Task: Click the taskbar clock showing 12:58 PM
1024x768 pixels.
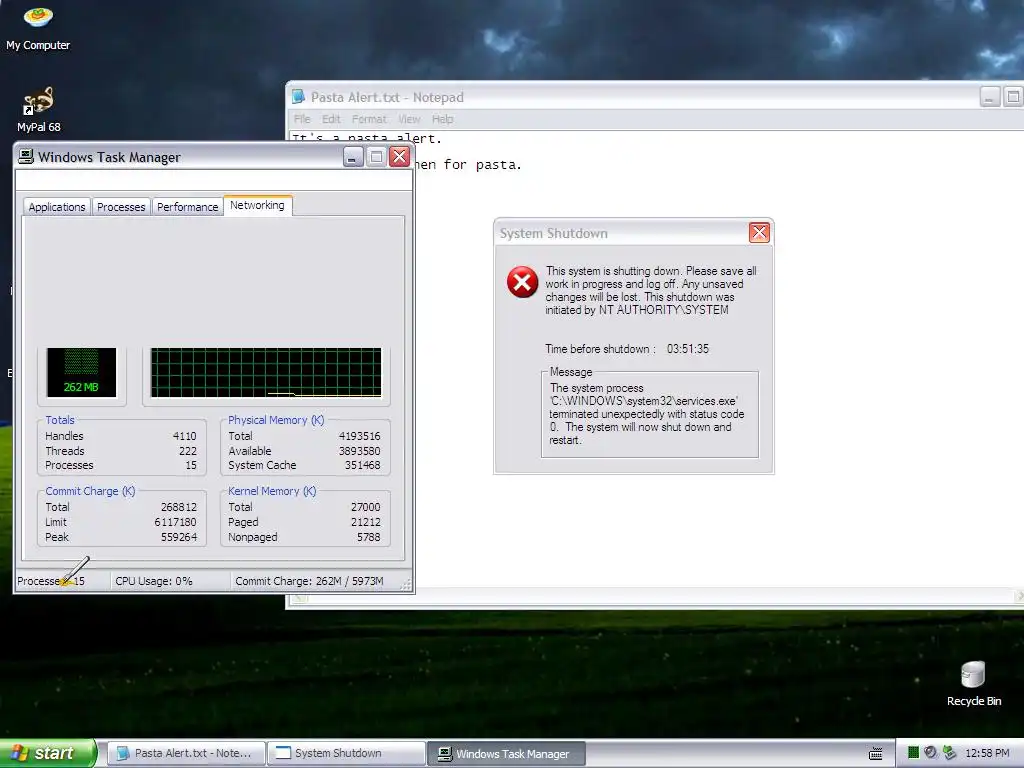Action: 987,753
